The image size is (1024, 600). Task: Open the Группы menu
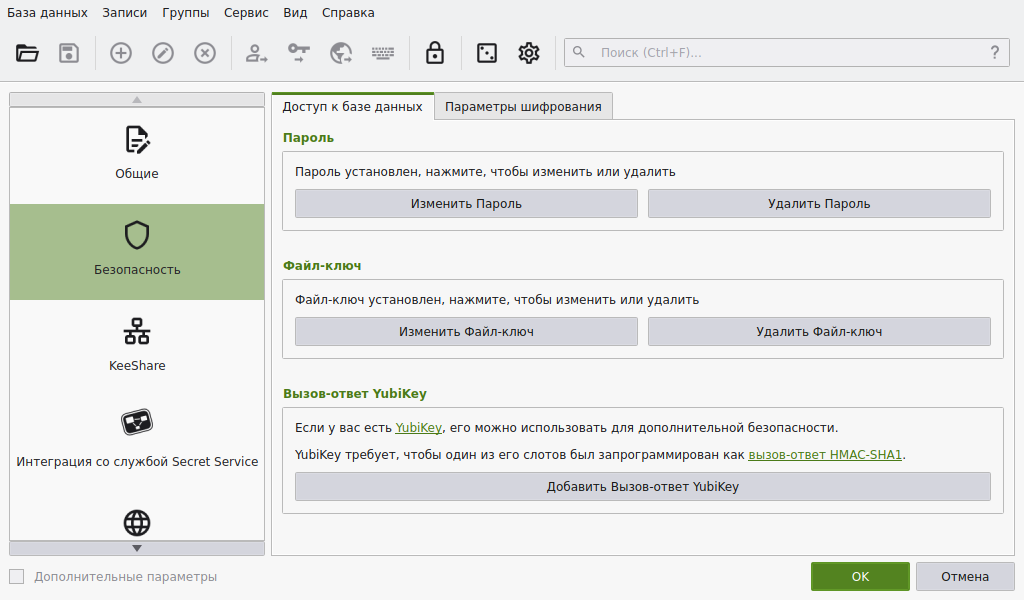coord(187,13)
